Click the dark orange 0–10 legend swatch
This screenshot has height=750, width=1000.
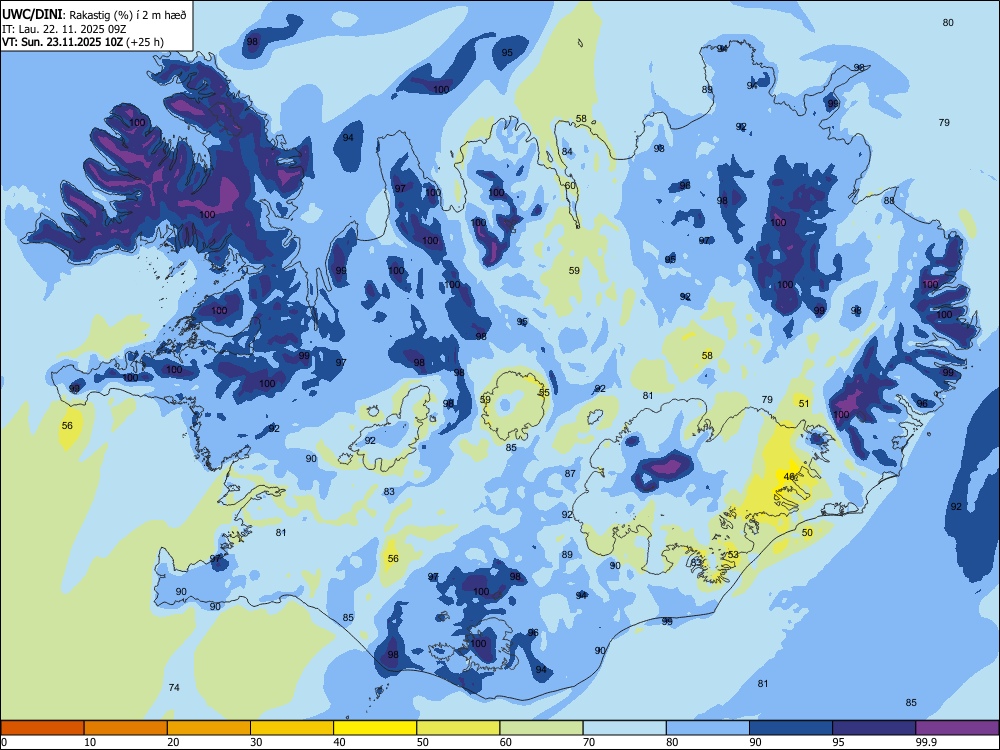pos(42,728)
